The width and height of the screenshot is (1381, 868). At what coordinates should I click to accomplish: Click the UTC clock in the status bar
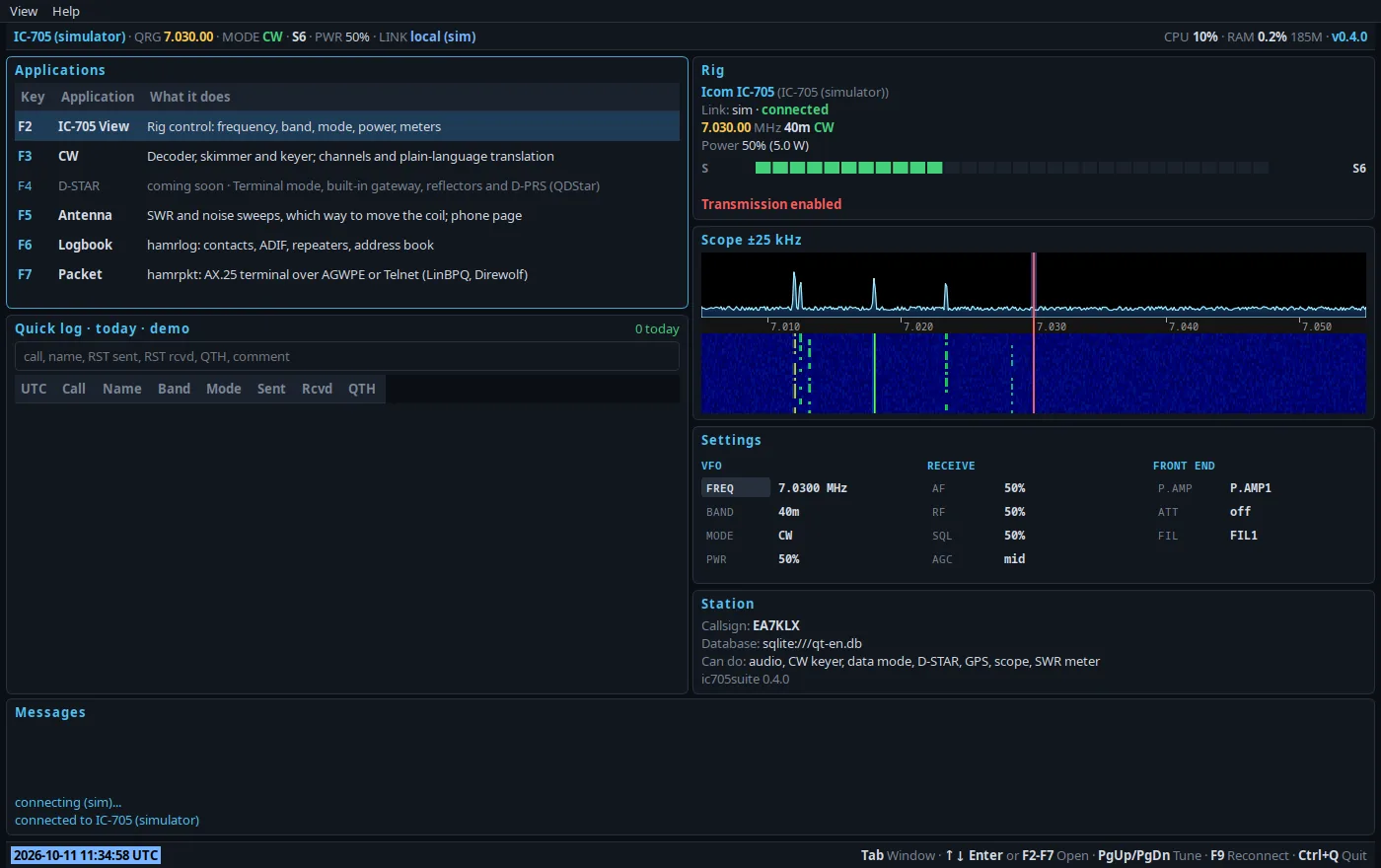[x=86, y=855]
